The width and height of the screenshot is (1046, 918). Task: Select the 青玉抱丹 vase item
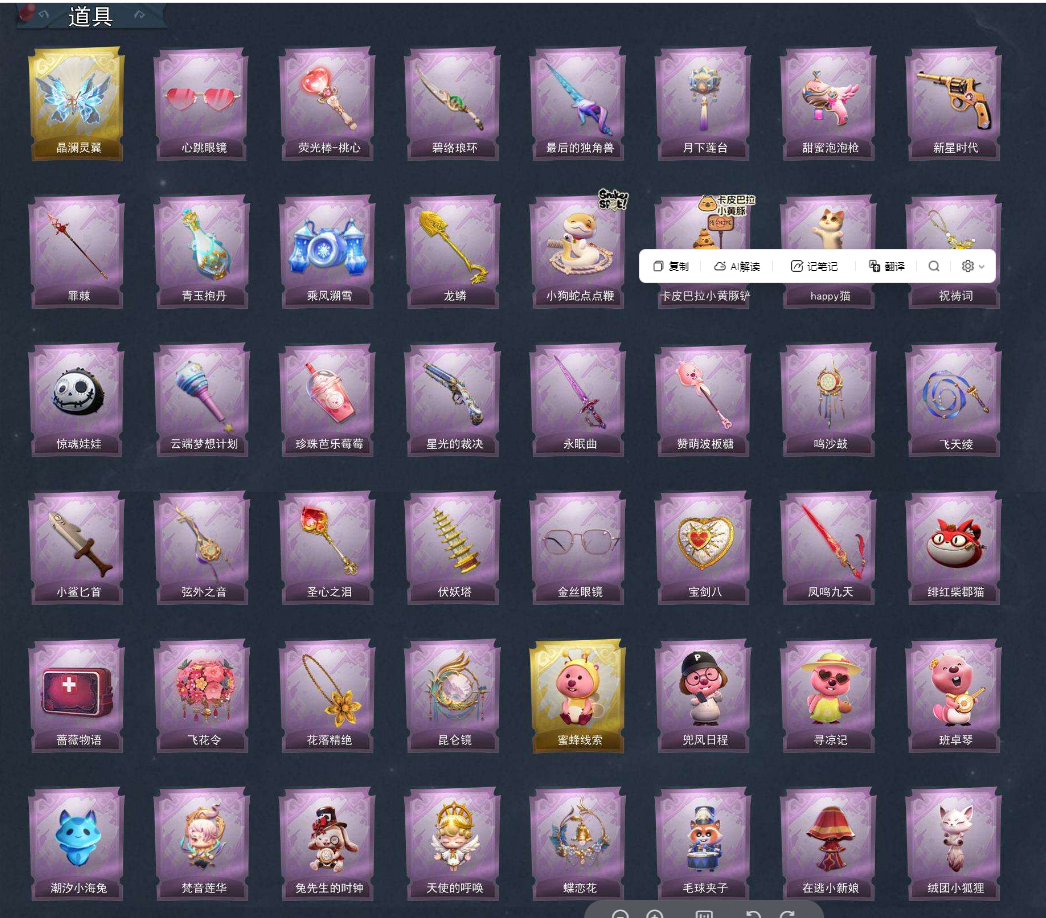201,252
